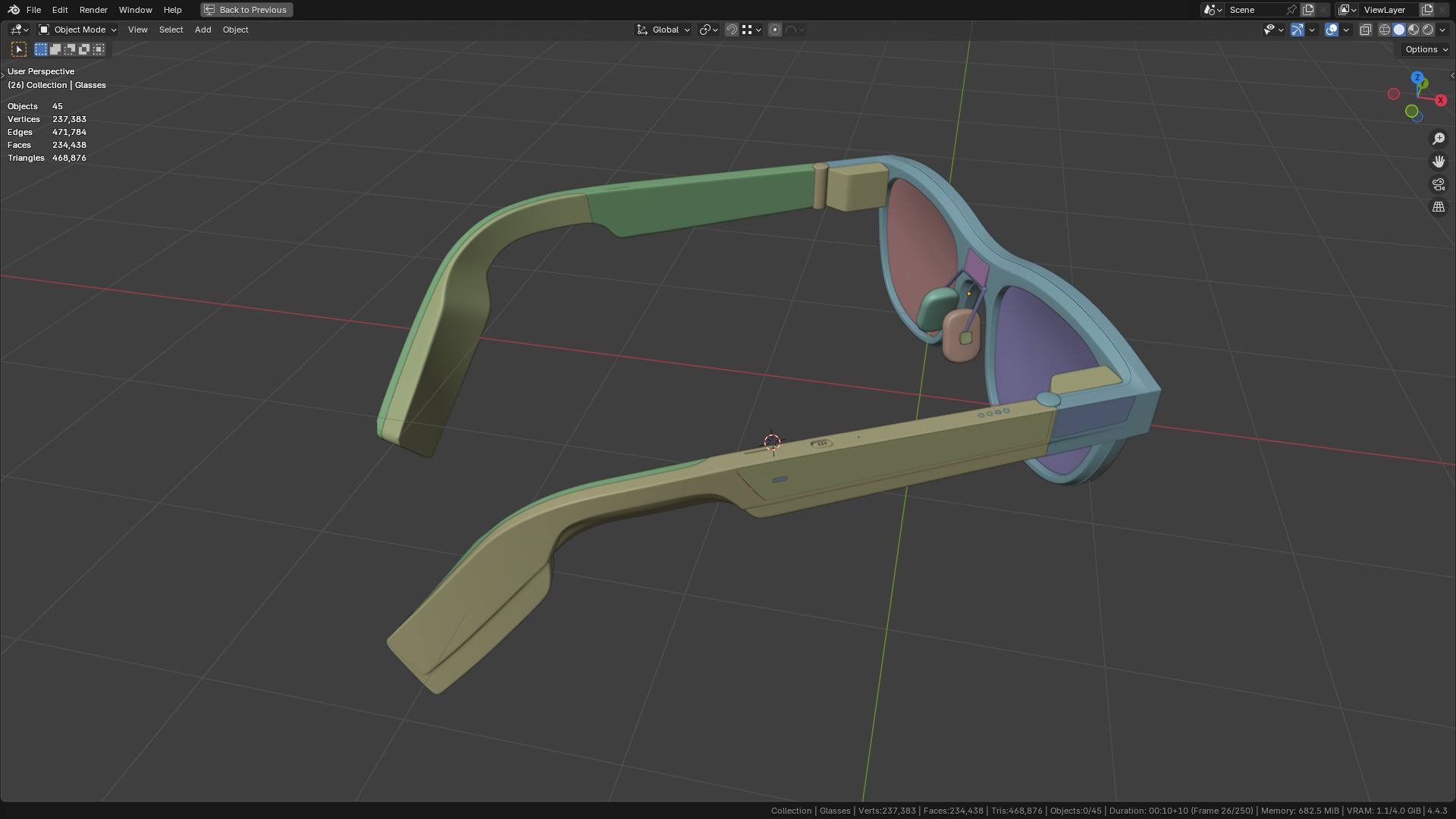Open the Add menu in viewport header

pyautogui.click(x=202, y=30)
